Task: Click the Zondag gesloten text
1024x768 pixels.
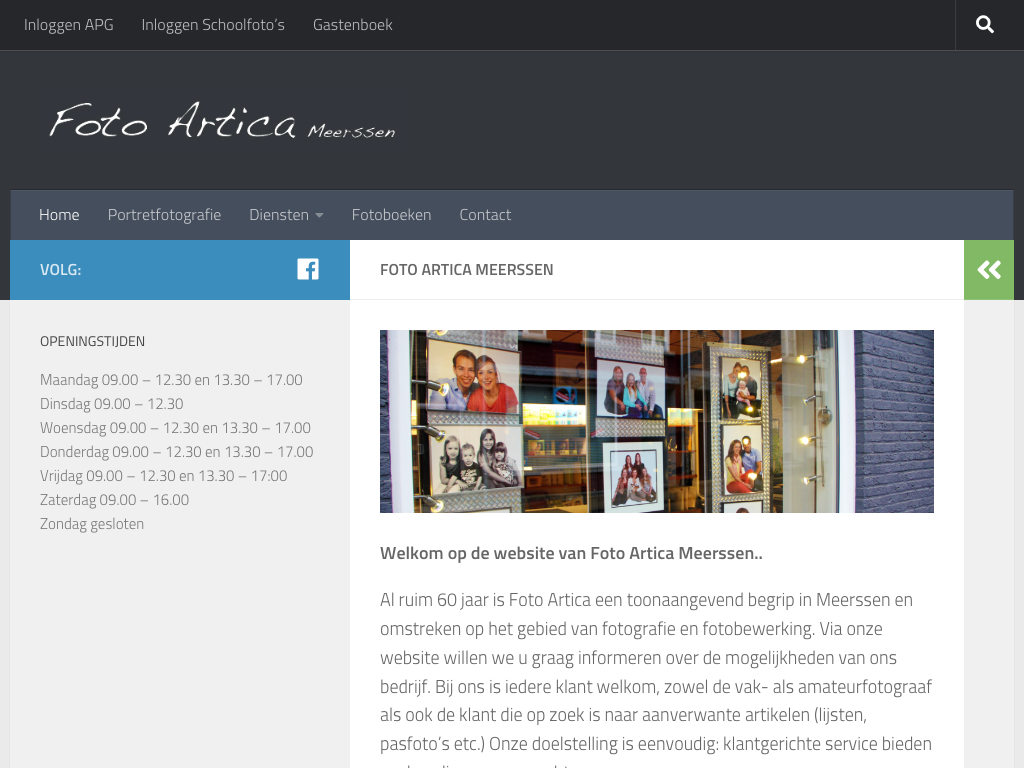Action: [92, 524]
